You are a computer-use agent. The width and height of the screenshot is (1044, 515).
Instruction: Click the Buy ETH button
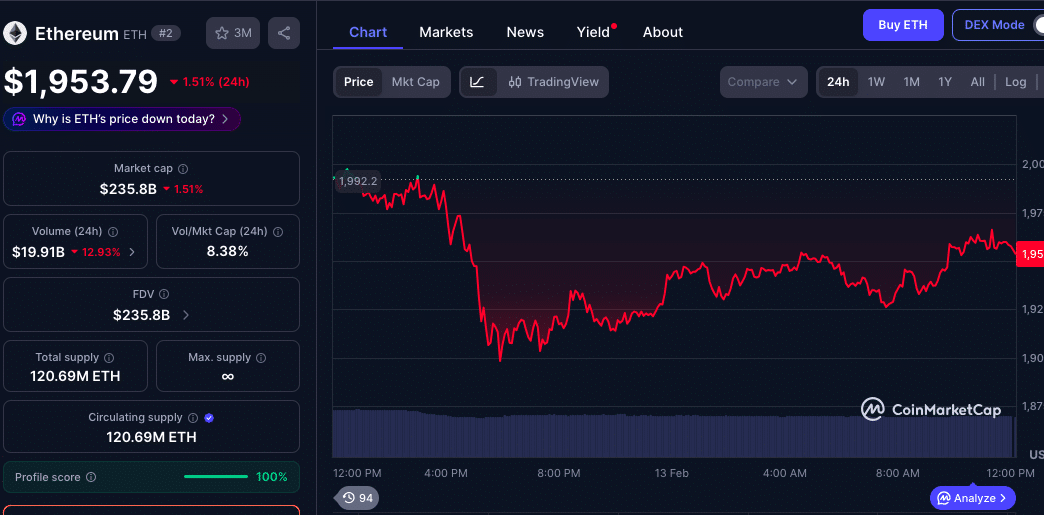tap(903, 25)
